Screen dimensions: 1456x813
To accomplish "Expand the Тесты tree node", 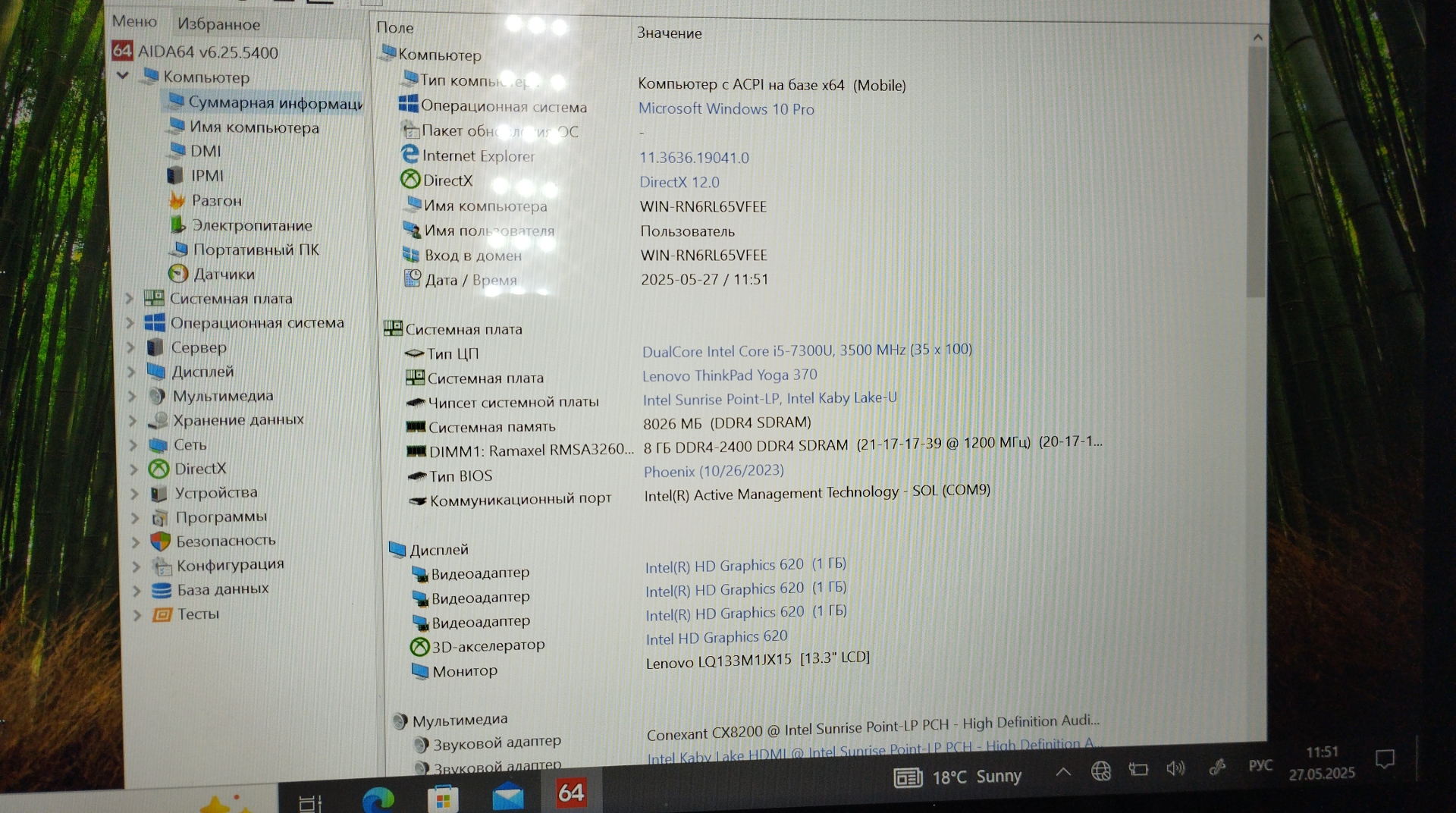I will pyautogui.click(x=137, y=615).
